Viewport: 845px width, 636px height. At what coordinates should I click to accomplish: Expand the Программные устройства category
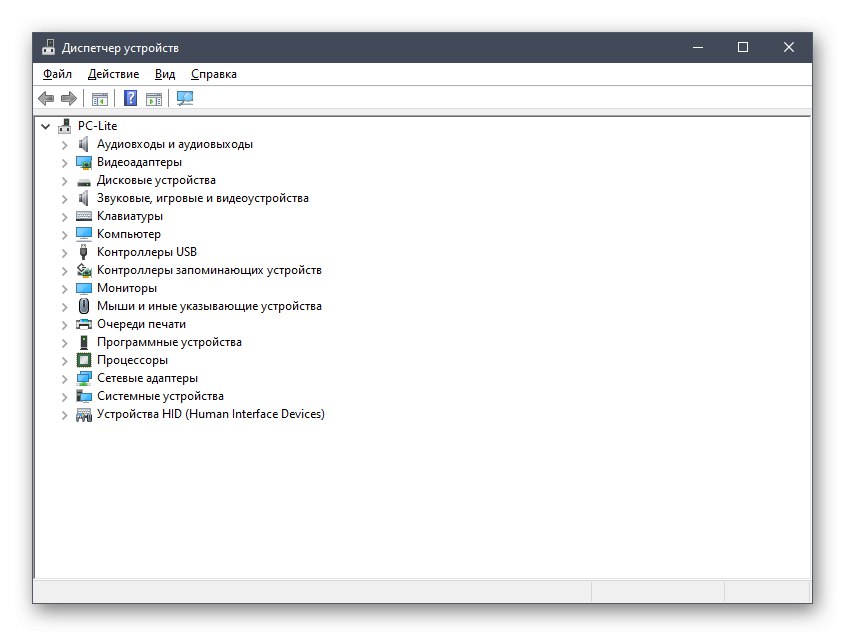65,343
